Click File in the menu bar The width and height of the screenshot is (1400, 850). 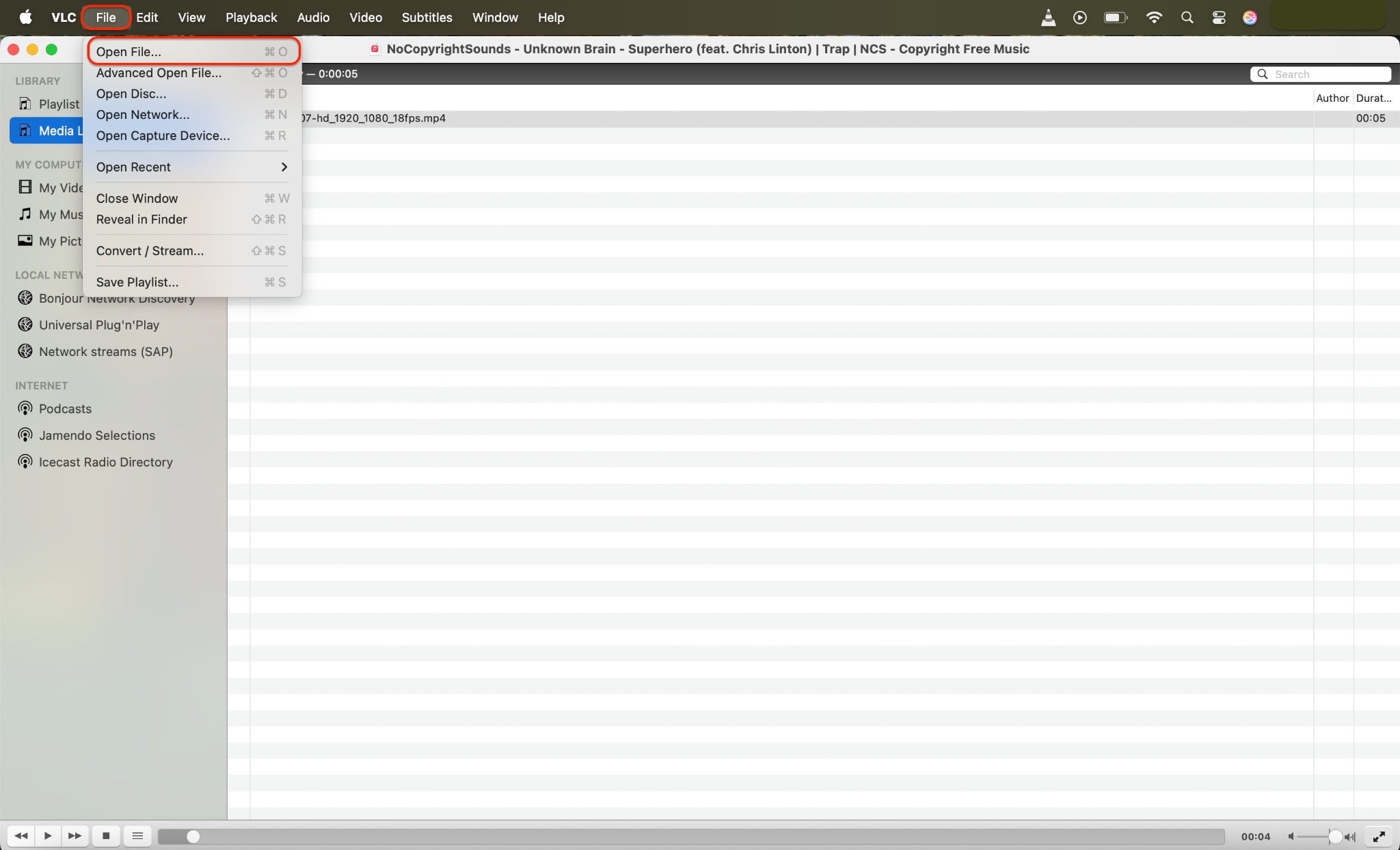[x=106, y=17]
